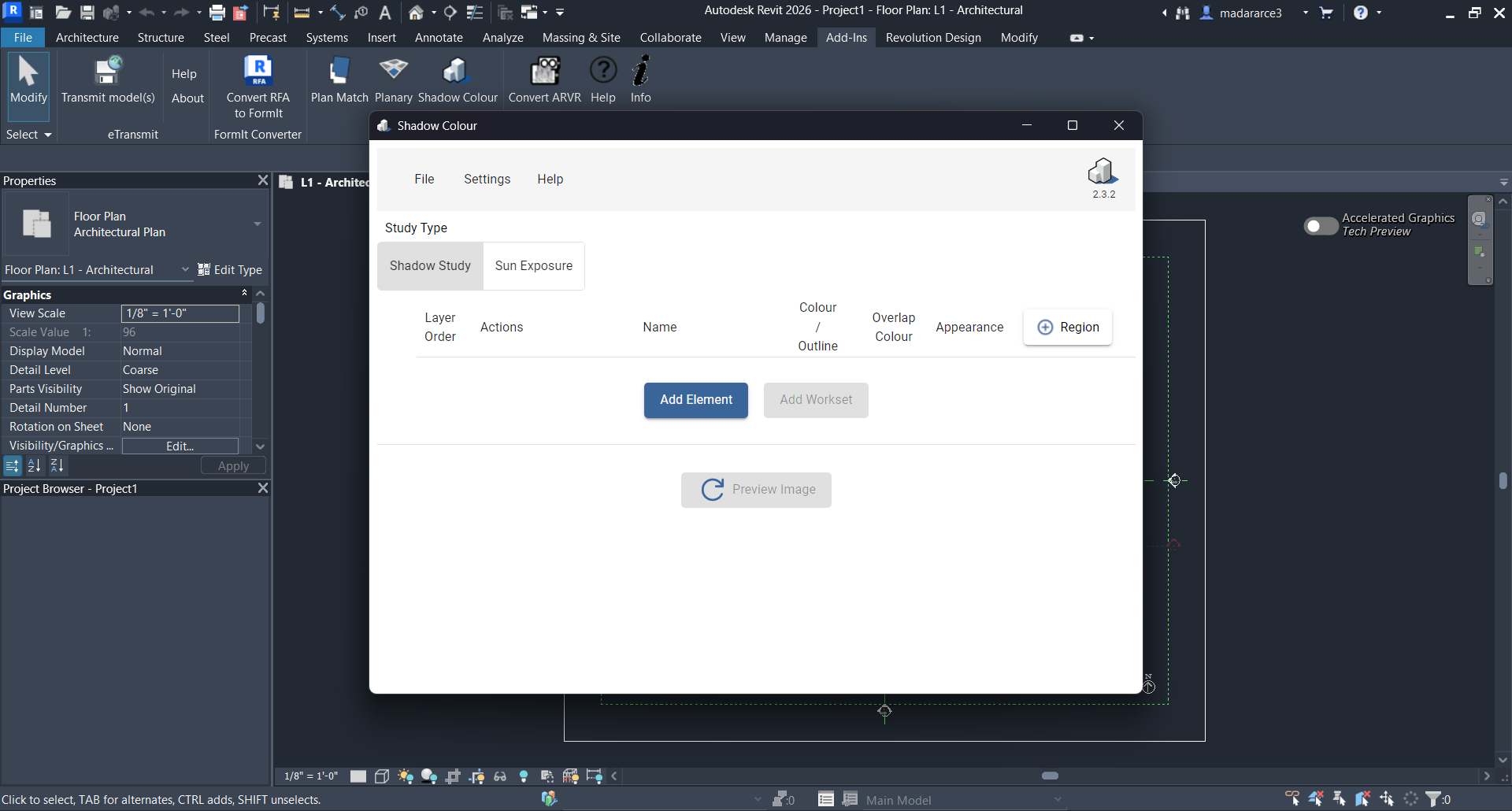This screenshot has width=1512, height=811.
Task: Open Settings menu in Shadow Colour dialog
Action: pyautogui.click(x=487, y=180)
